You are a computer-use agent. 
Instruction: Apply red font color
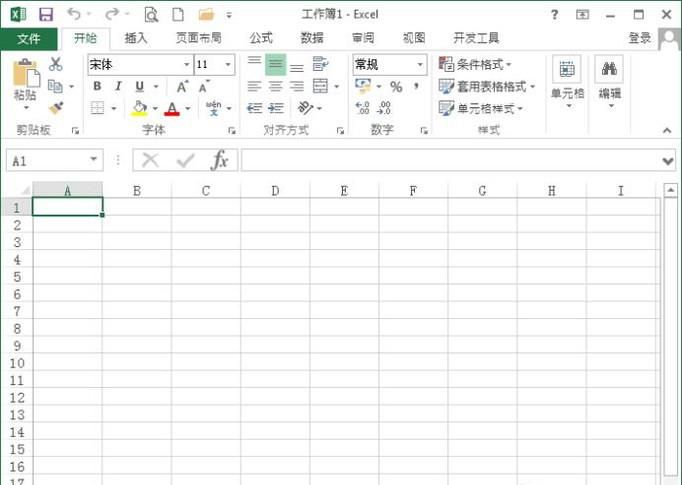point(172,108)
